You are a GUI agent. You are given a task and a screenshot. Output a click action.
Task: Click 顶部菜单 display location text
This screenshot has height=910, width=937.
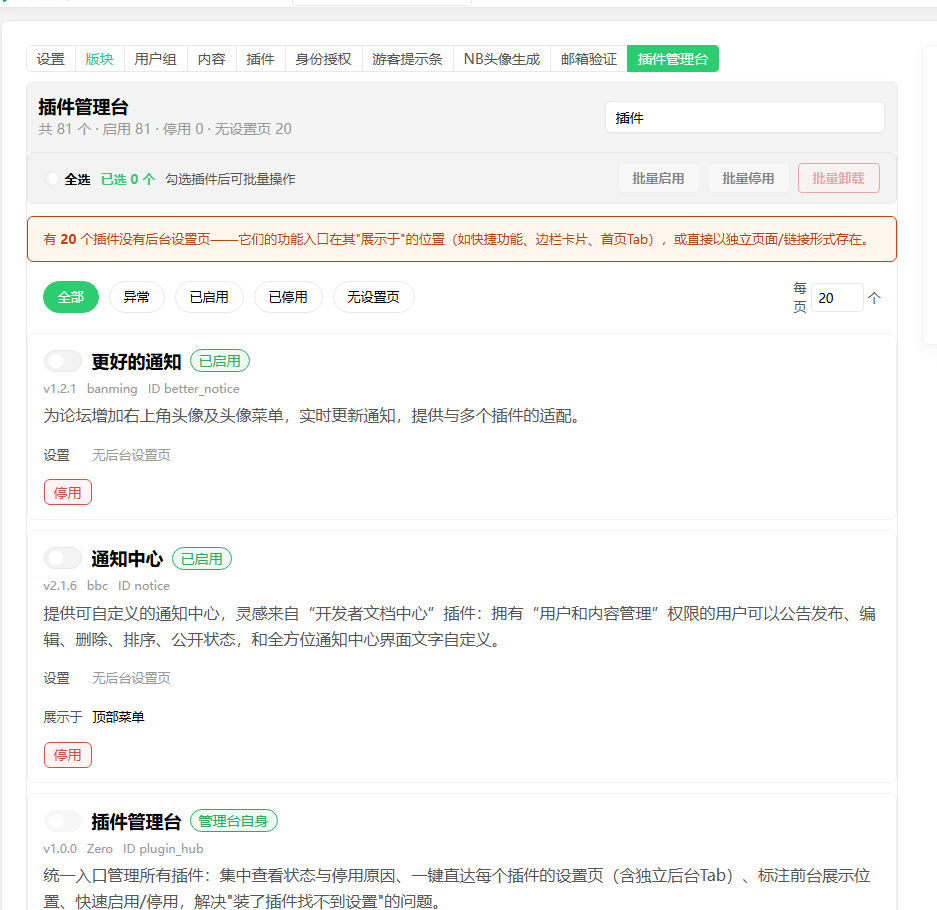[118, 717]
